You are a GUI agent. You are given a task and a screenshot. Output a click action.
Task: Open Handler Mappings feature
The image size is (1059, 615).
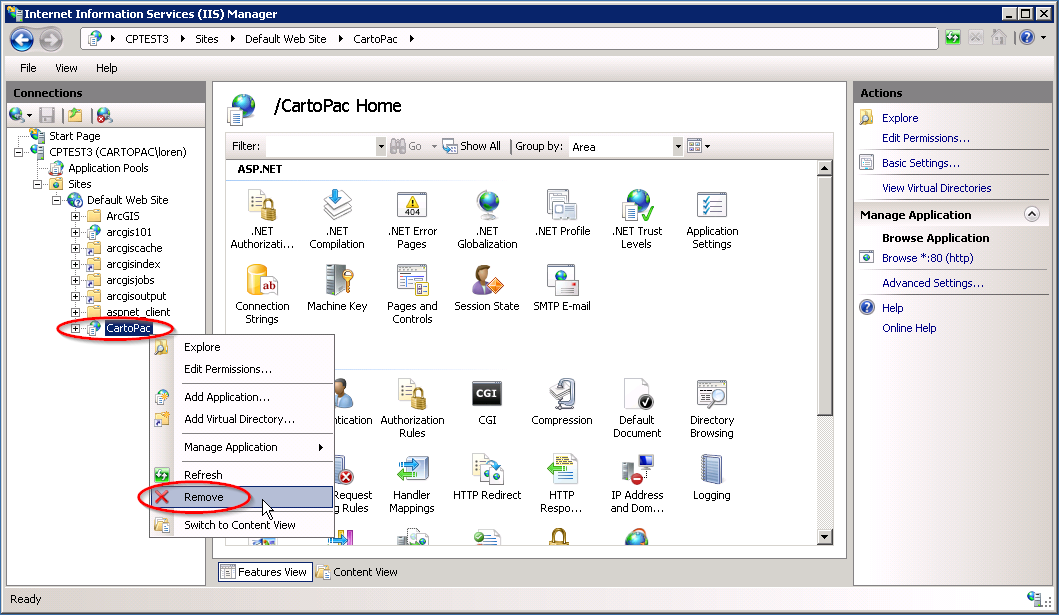click(x=412, y=483)
